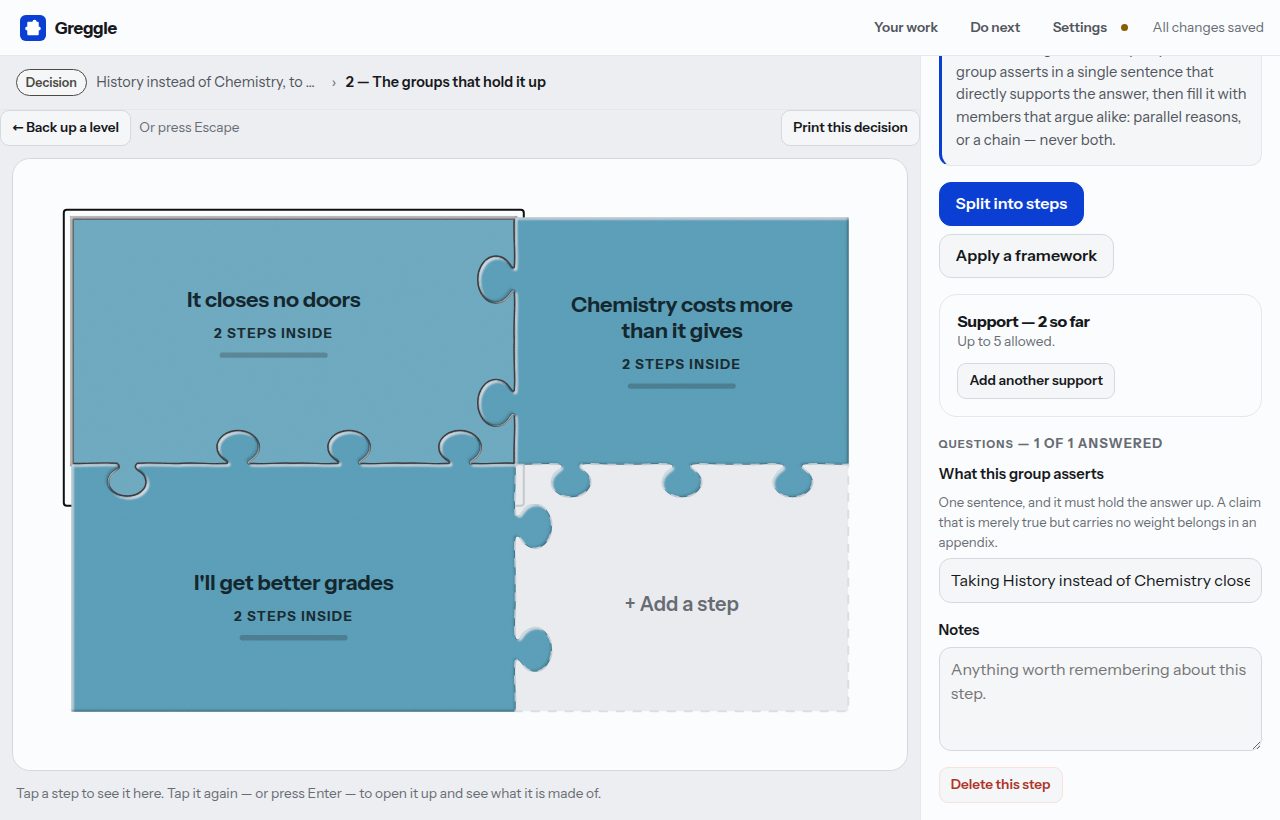The image size is (1280, 820).
Task: Click the Greggle logo icon
Action: (x=33, y=28)
